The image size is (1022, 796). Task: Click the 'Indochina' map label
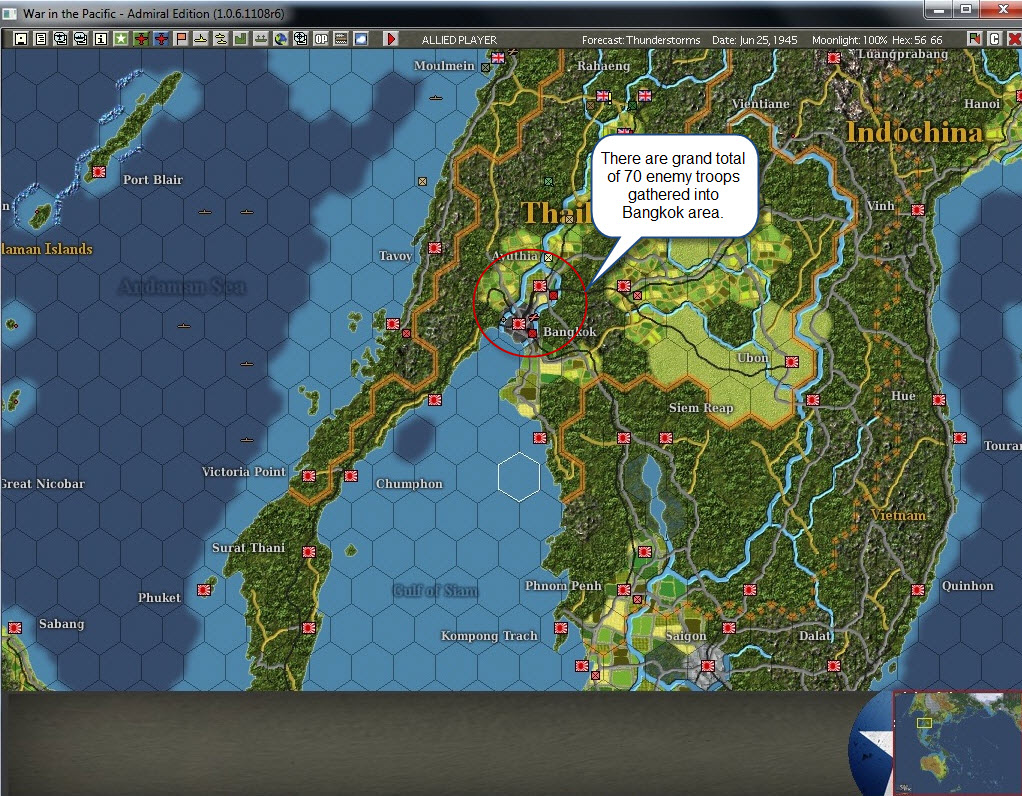[x=914, y=132]
